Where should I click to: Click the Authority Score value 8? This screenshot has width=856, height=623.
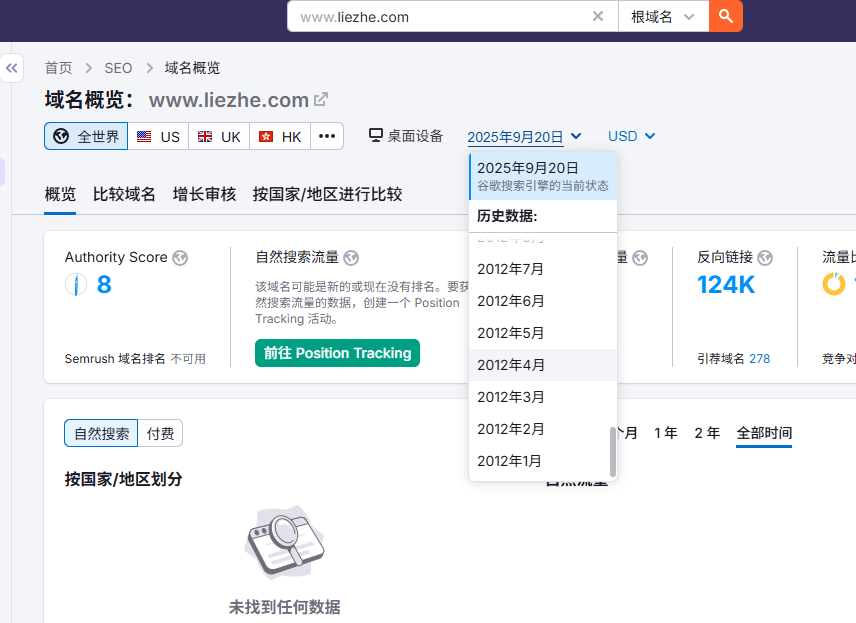point(104,284)
